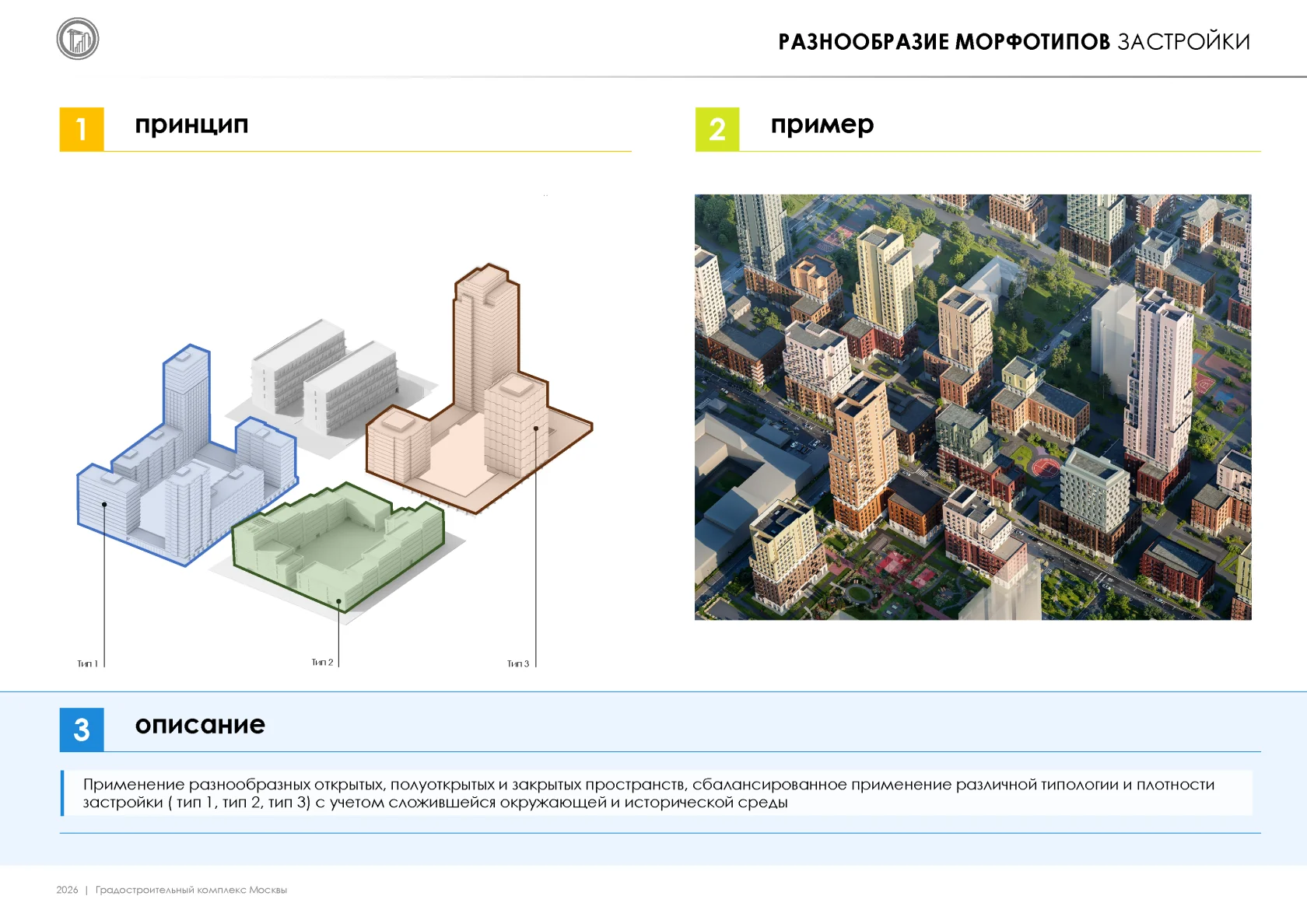Click the "2026" year in the footer
Viewport: 1307px width, 924px height.
67,890
